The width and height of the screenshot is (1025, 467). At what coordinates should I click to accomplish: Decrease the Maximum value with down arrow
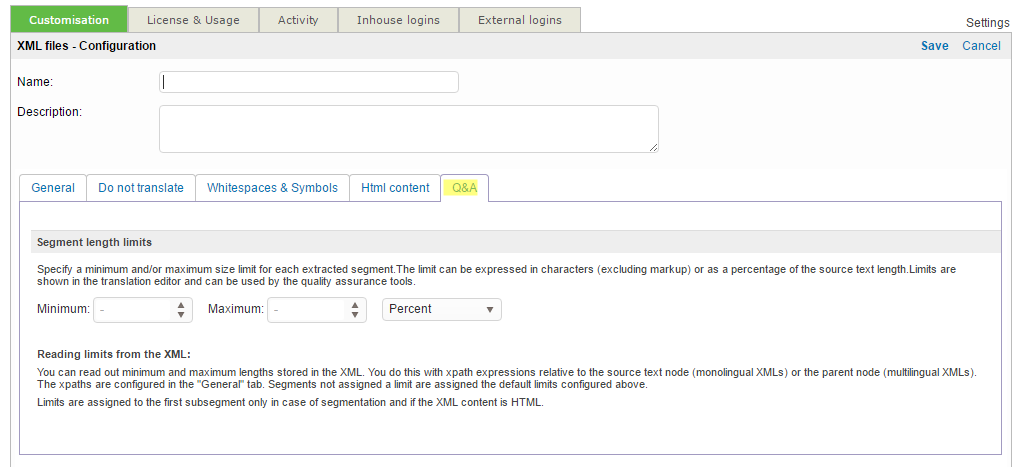tap(356, 315)
